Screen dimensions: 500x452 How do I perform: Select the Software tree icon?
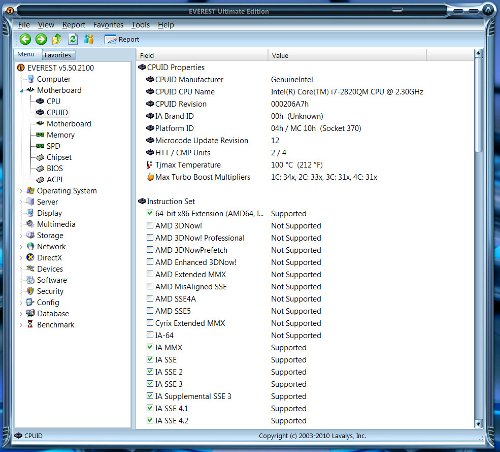30,280
